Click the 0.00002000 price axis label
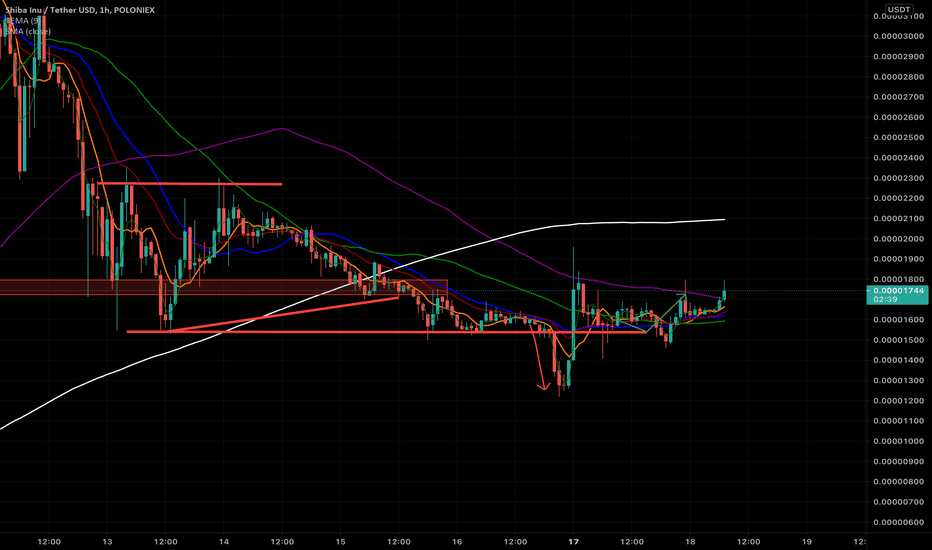The width and height of the screenshot is (932, 550). click(898, 239)
